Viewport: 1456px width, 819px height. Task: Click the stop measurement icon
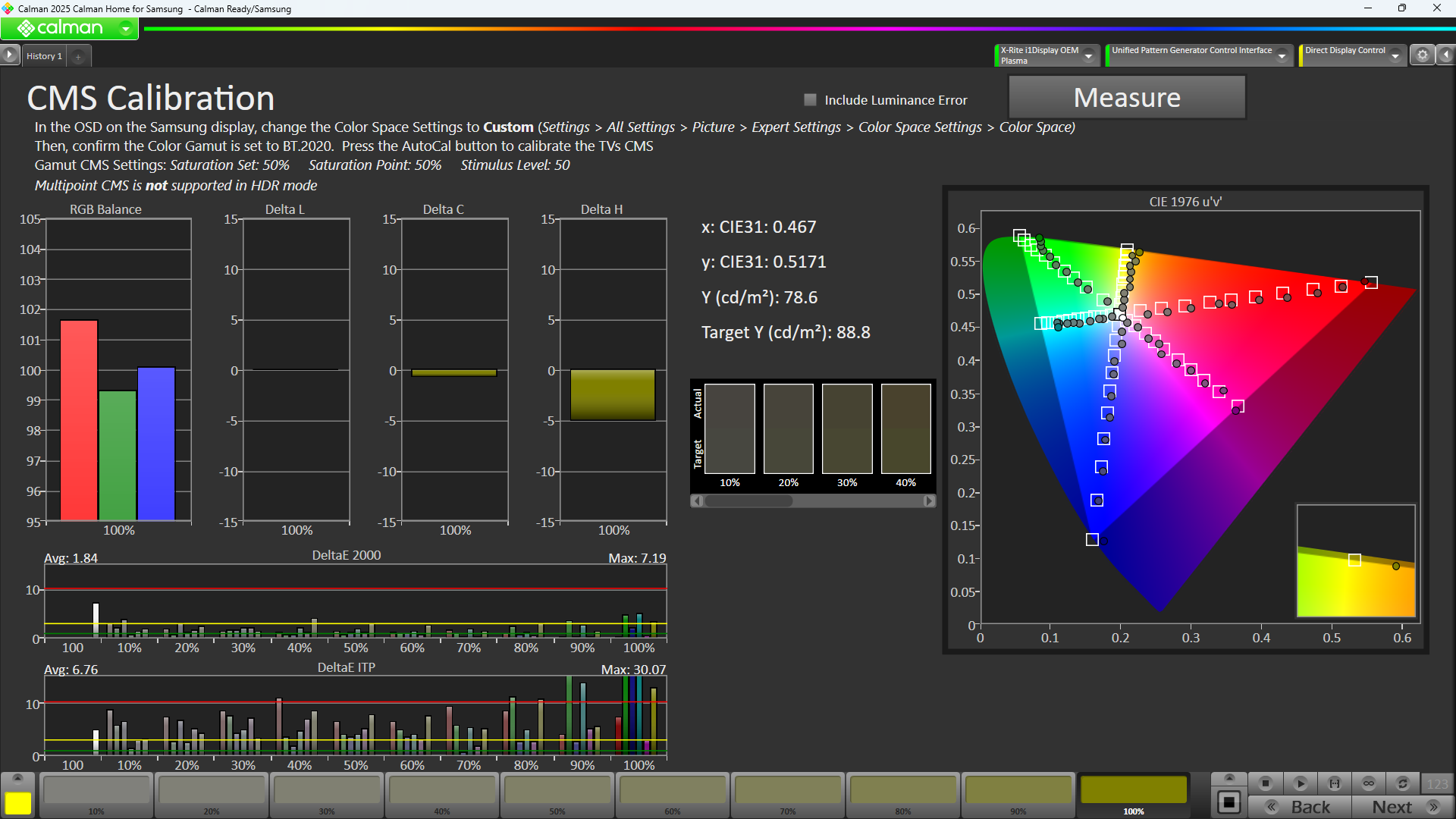pyautogui.click(x=1265, y=783)
